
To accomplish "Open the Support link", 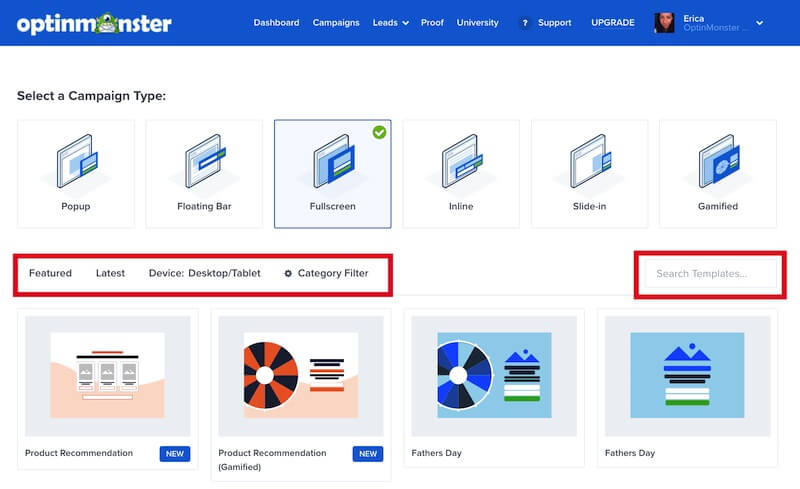I will 554,22.
